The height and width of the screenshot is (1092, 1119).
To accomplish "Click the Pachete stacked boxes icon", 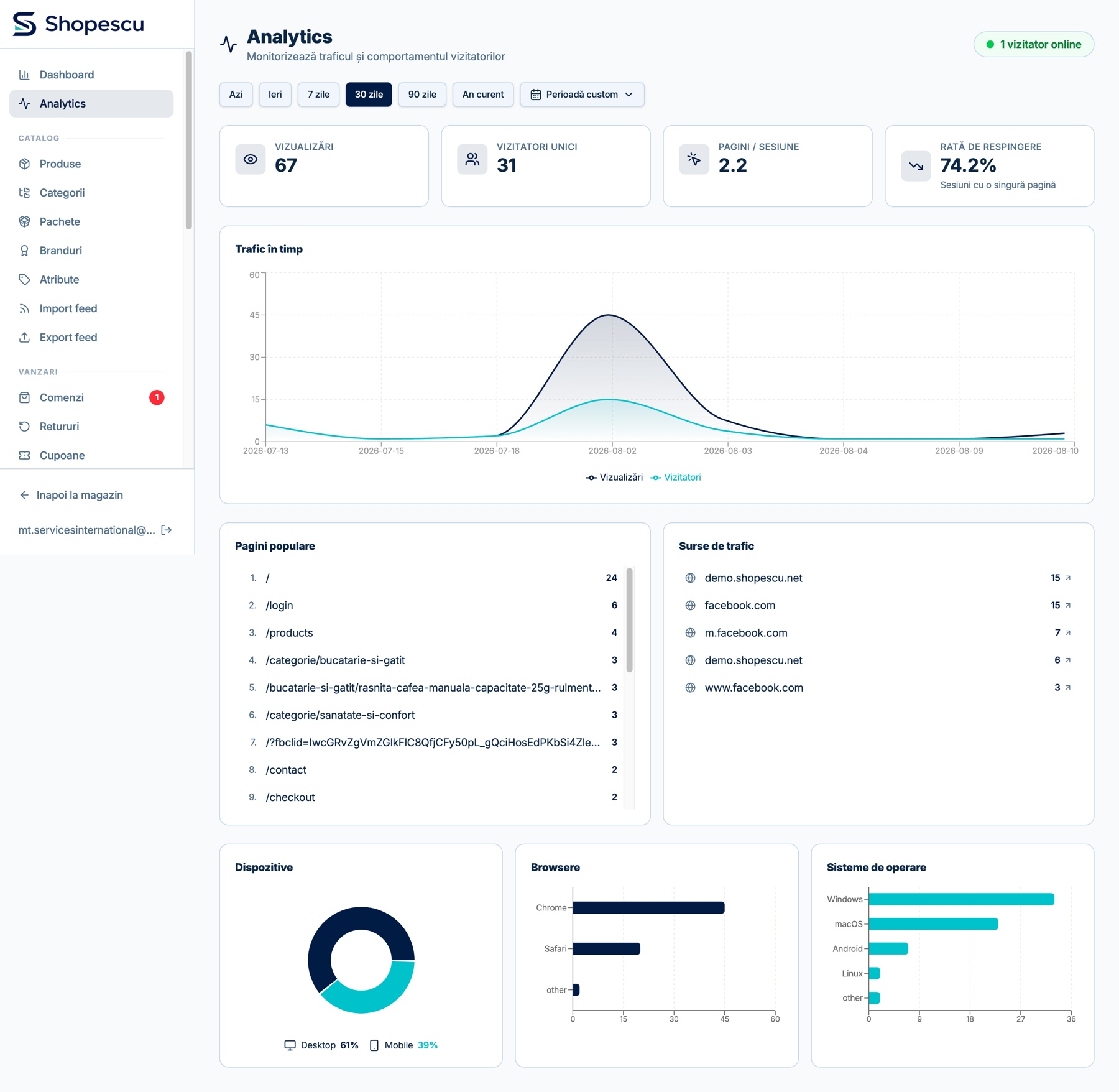I will coord(24,221).
